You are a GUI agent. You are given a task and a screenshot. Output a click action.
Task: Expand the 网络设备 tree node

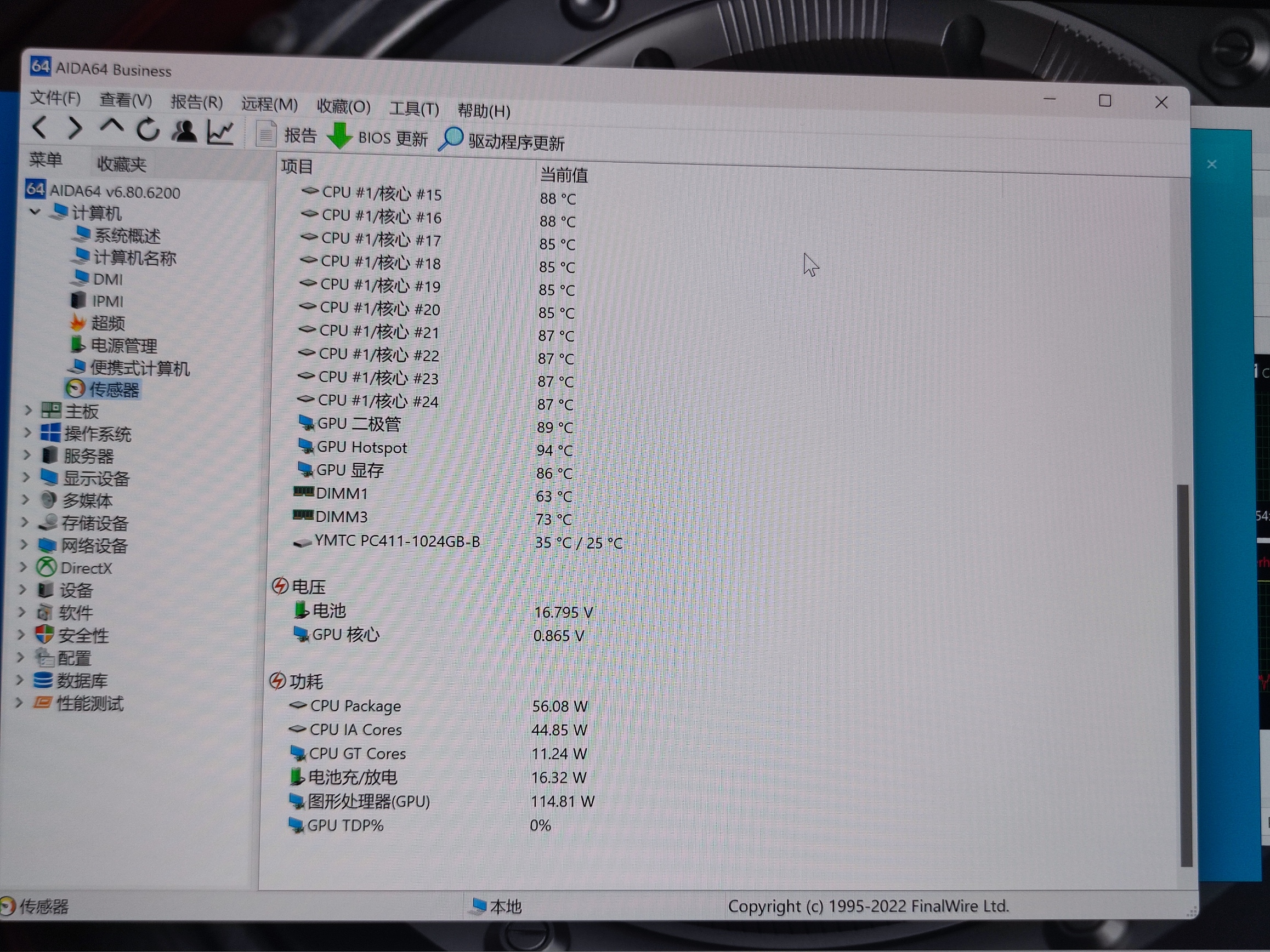tap(24, 544)
